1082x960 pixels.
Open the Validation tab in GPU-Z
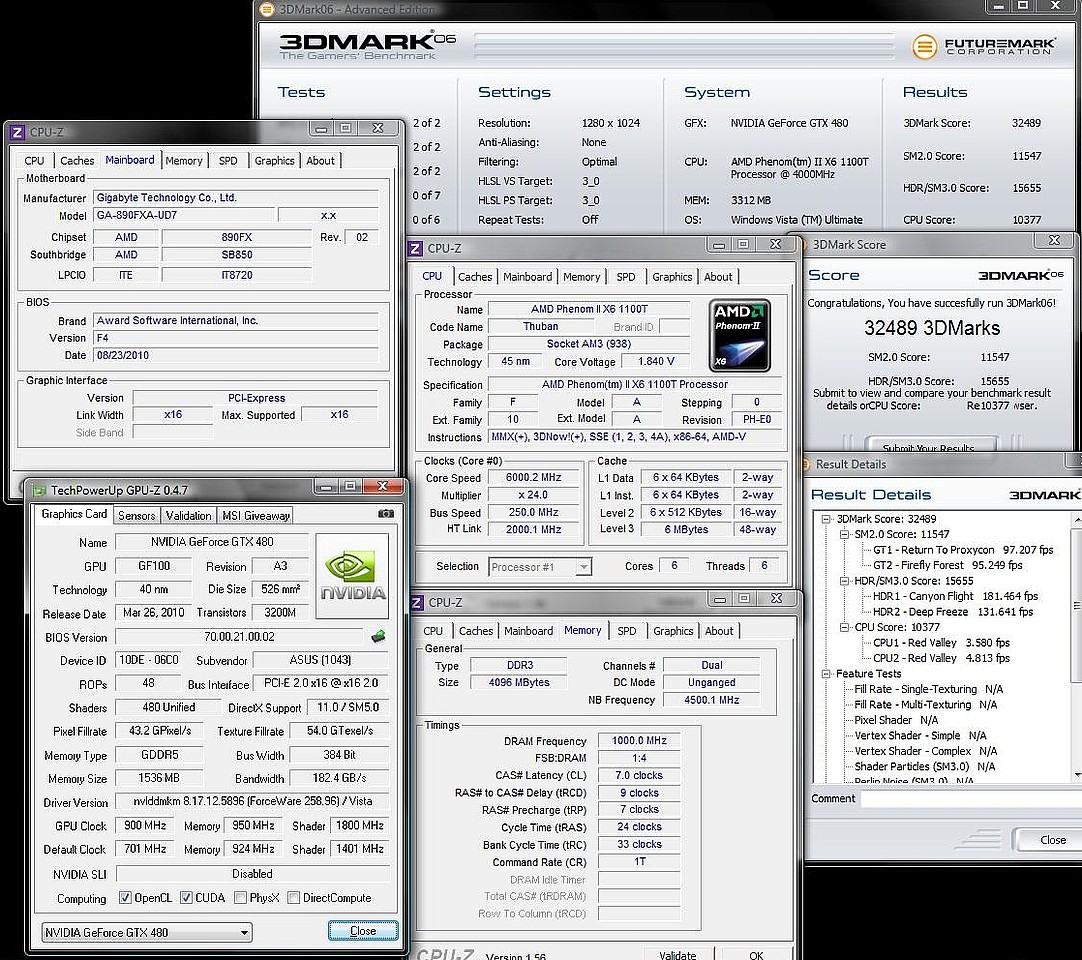tap(188, 516)
